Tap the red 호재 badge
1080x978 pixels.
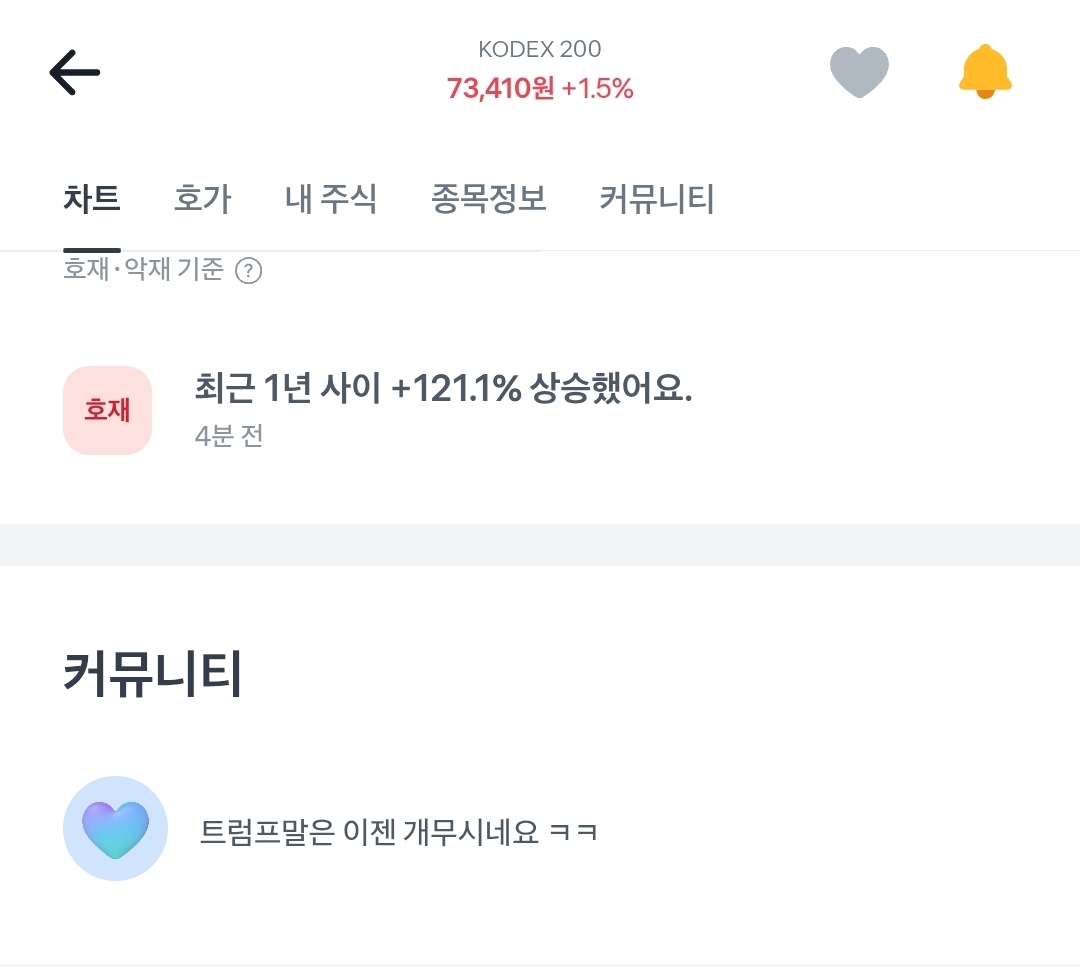pos(107,410)
